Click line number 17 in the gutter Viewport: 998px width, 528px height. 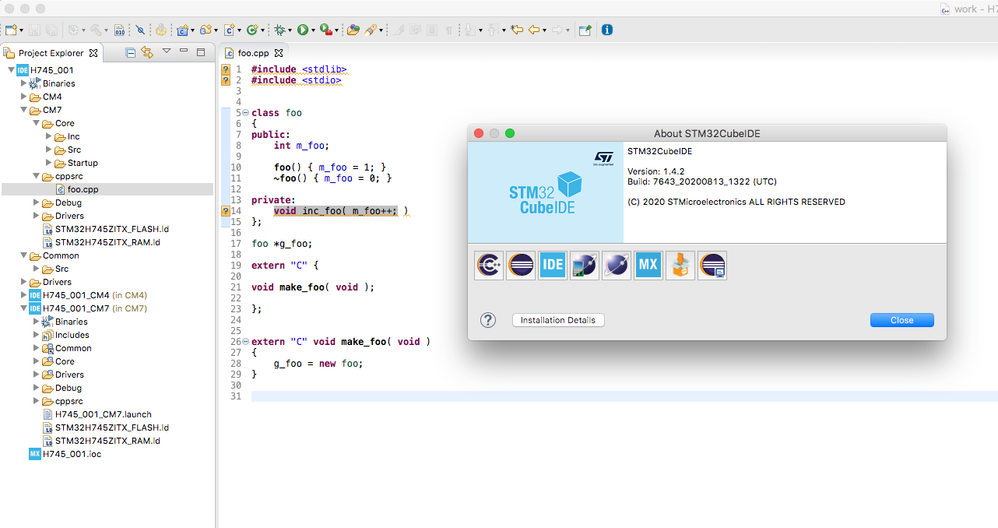236,244
